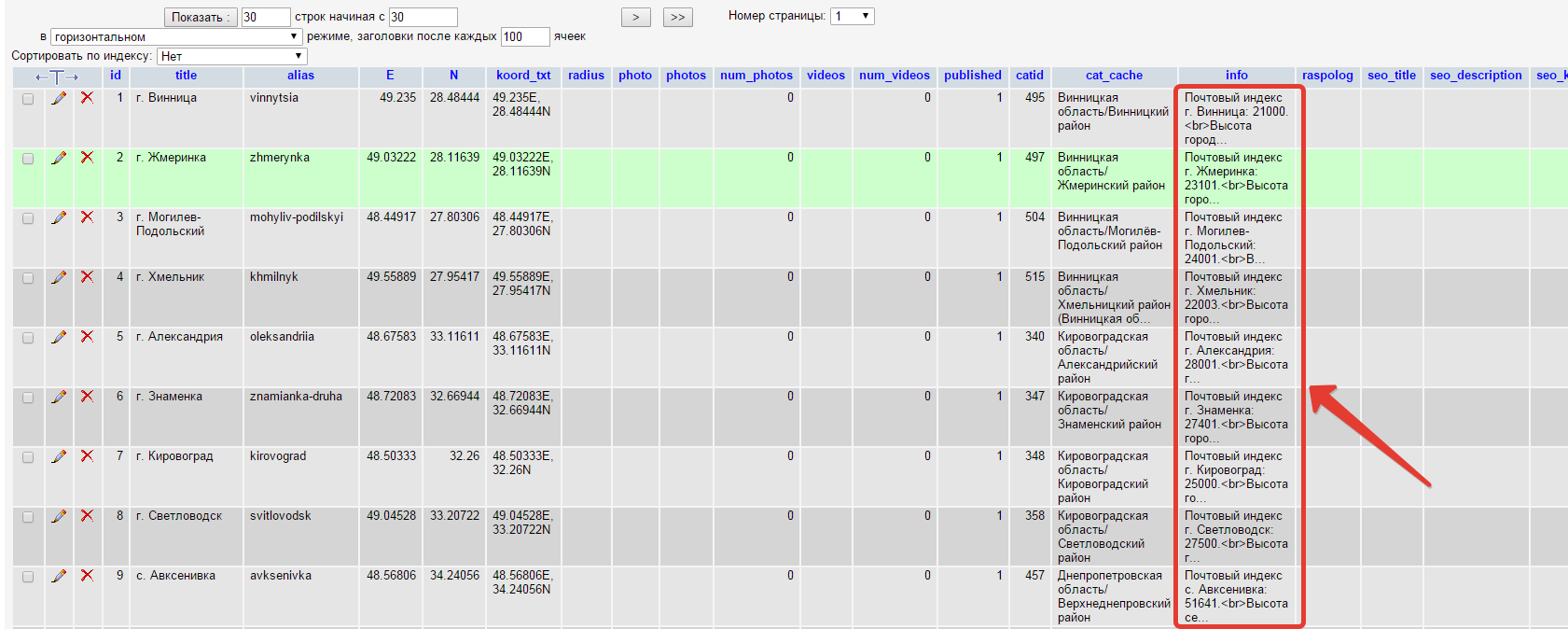Remove с. Авксенивка row using red X

(x=87, y=576)
